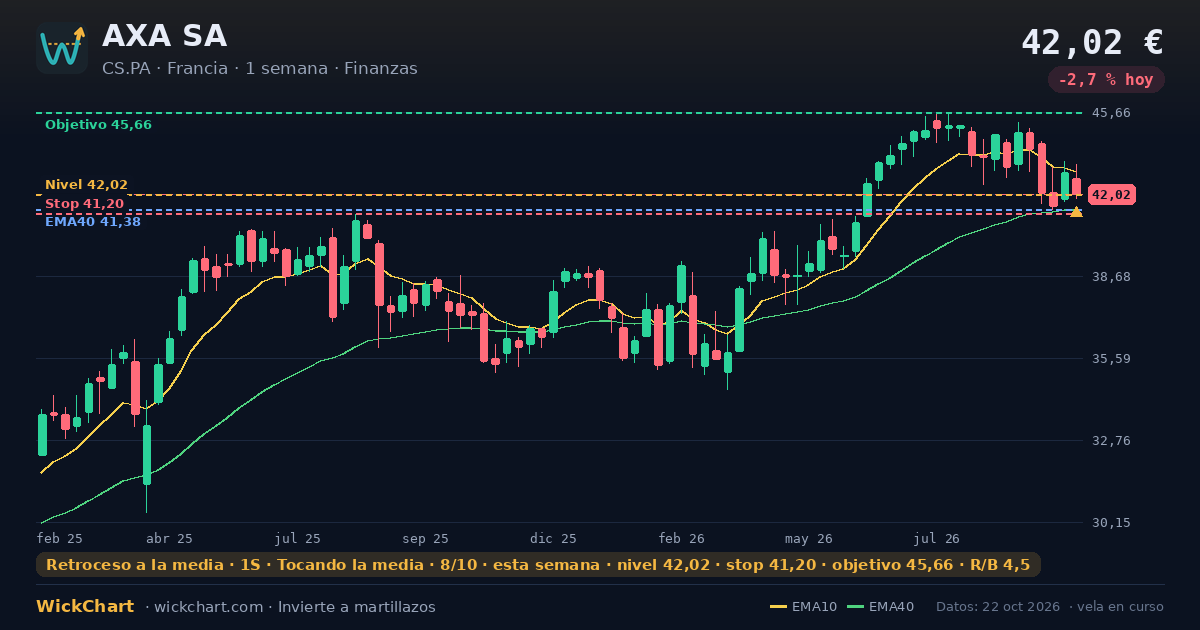The image size is (1200, 630).
Task: Click the "Objetivo 45,66" target label
Action: pos(98,125)
